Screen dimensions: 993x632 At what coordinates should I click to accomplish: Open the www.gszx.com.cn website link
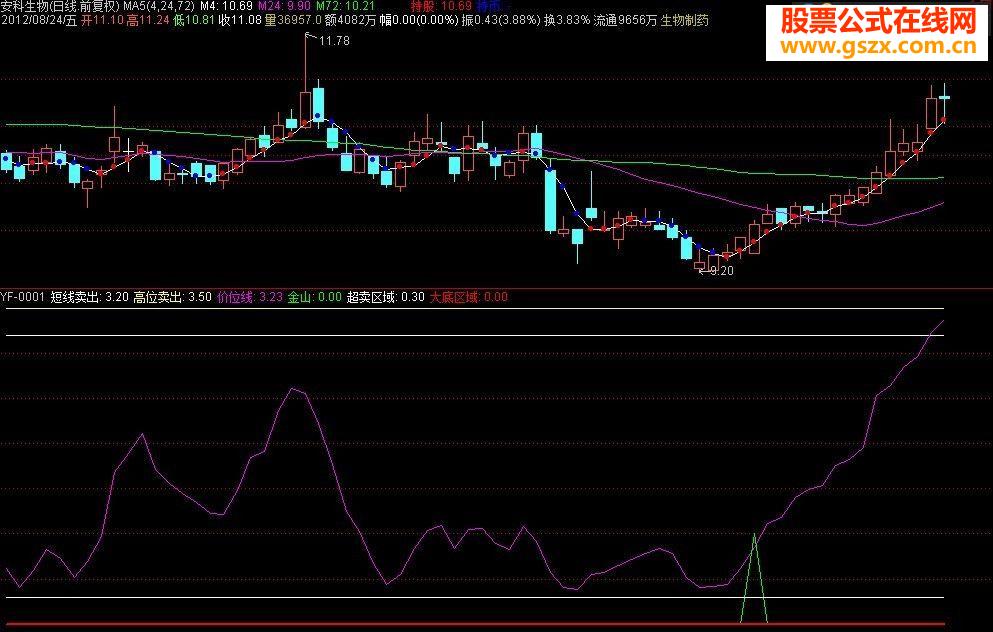(878, 46)
